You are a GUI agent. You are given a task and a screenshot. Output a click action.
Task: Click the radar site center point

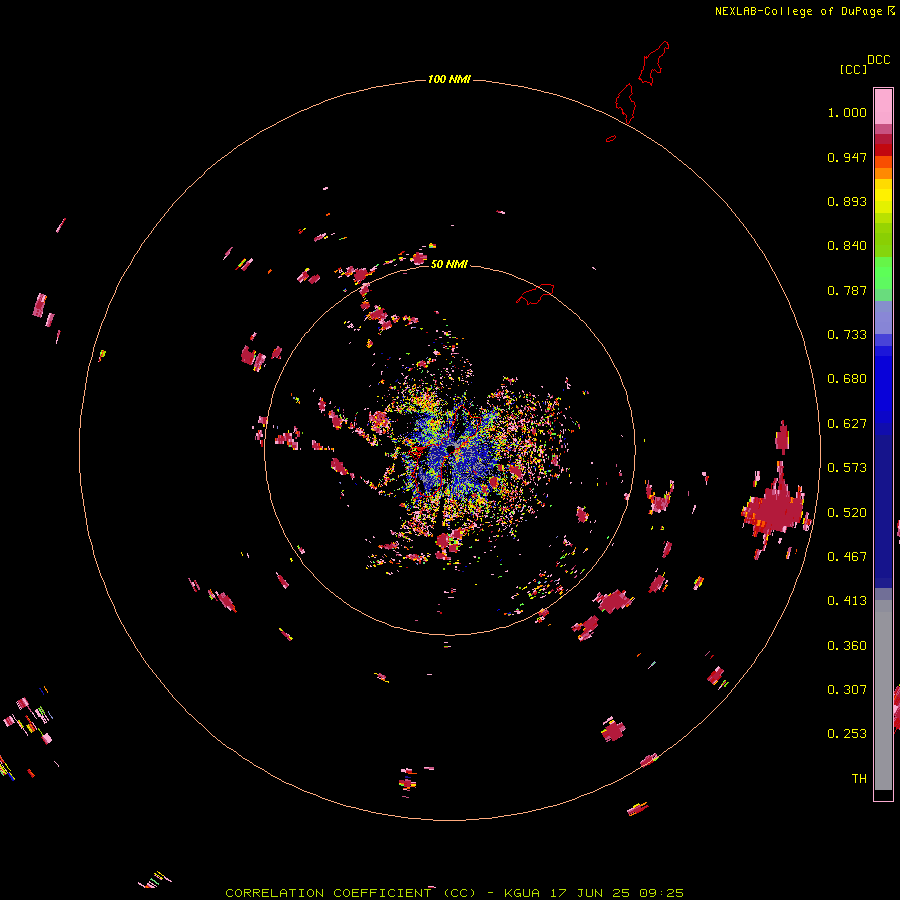click(451, 449)
